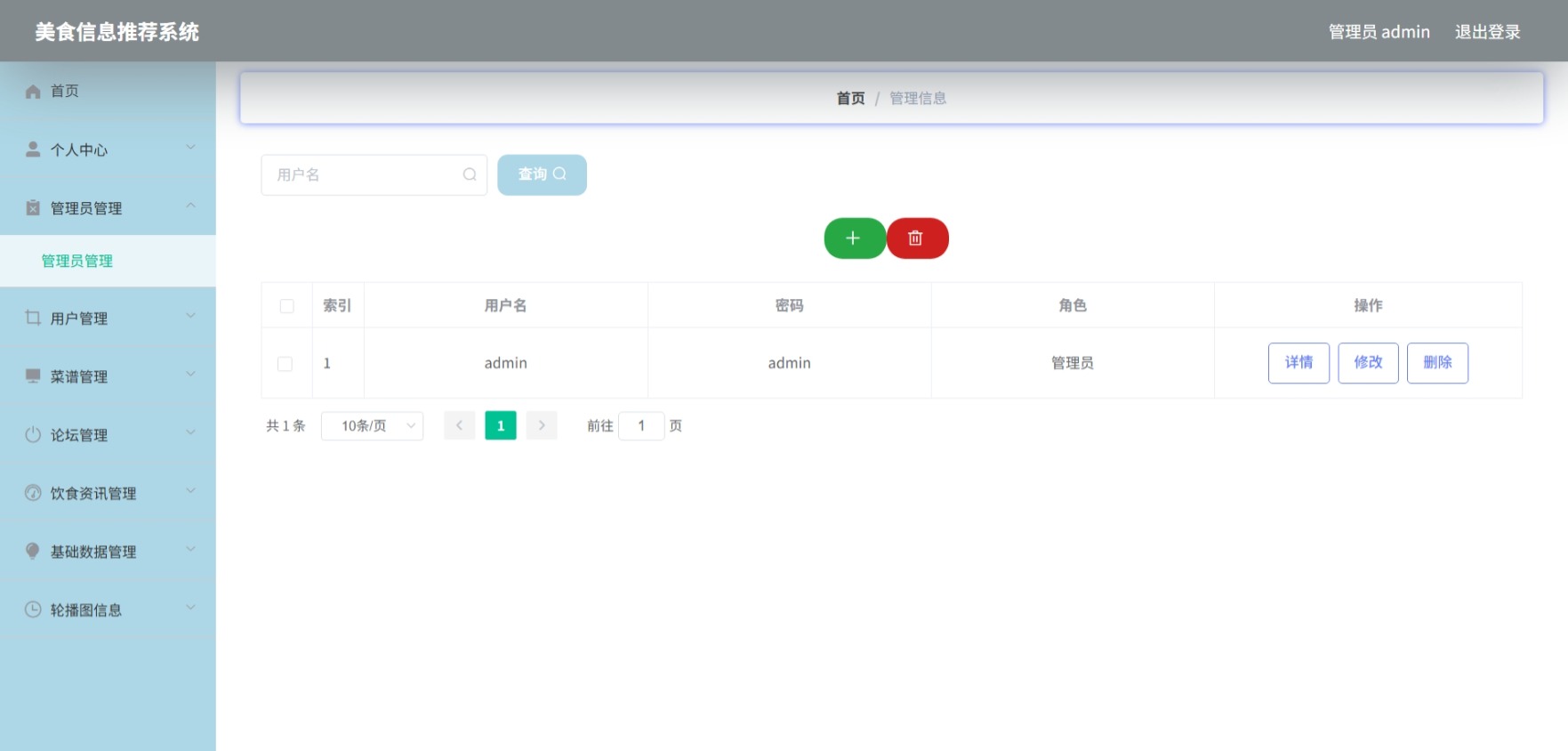Expand 论坛管理 menu chevron
The width and height of the screenshot is (1568, 751).
190,432
